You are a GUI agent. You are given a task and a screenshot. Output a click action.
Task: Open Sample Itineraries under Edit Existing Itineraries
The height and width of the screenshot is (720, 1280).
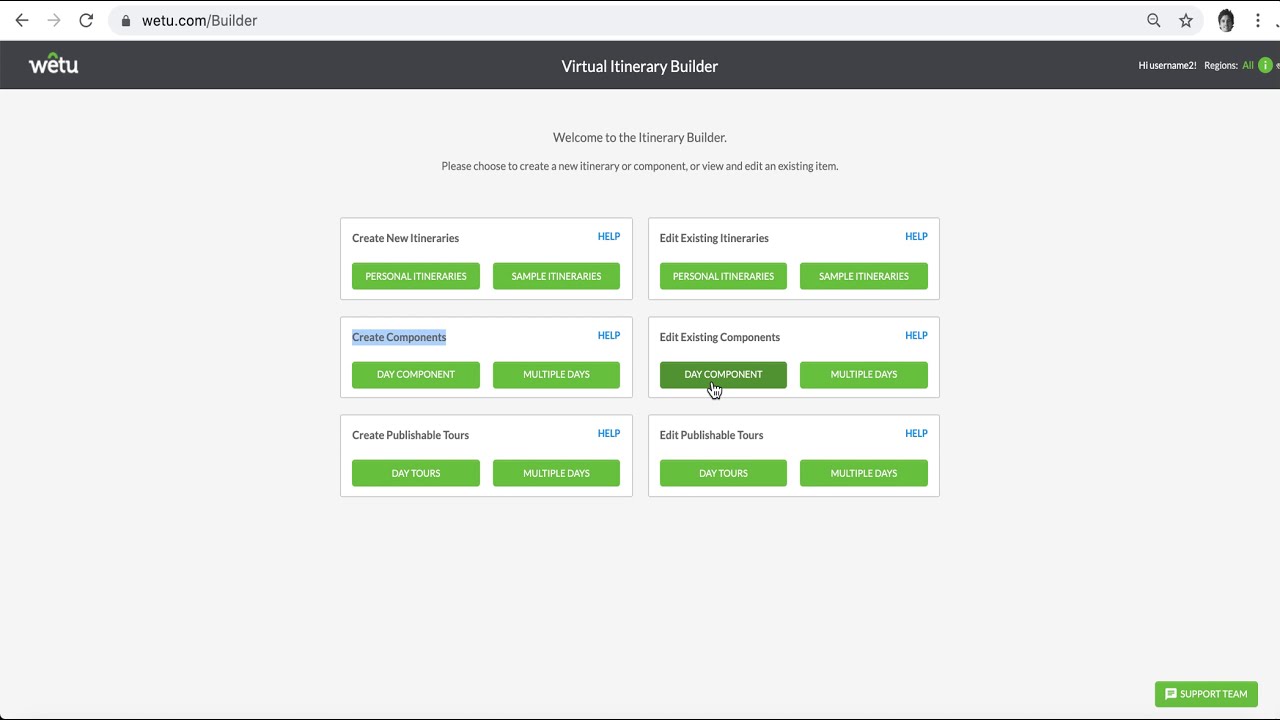click(x=864, y=276)
